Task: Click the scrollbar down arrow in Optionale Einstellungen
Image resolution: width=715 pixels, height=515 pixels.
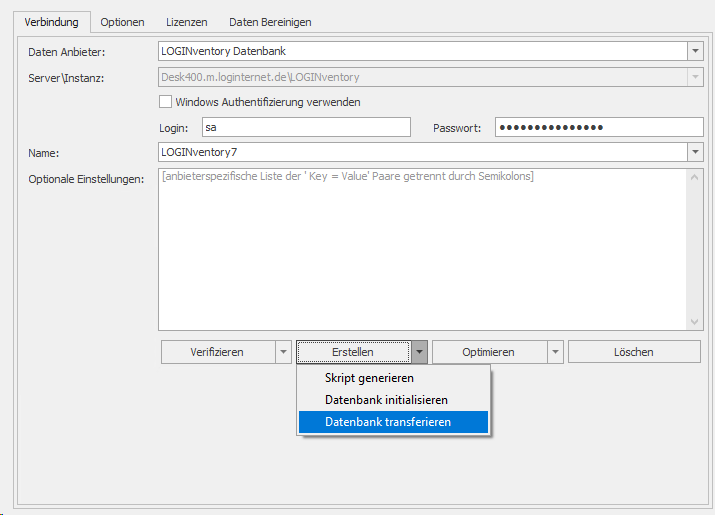Action: 694,322
